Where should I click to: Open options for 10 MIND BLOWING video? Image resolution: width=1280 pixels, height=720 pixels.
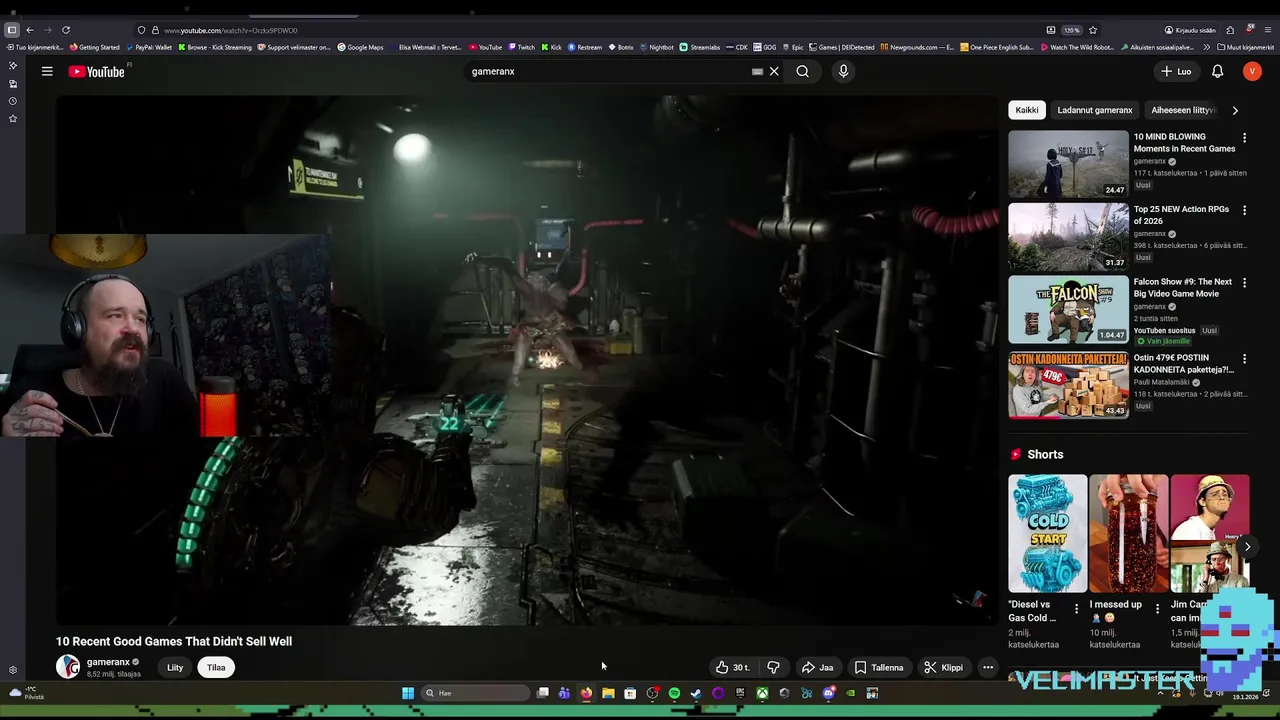pos(1244,138)
